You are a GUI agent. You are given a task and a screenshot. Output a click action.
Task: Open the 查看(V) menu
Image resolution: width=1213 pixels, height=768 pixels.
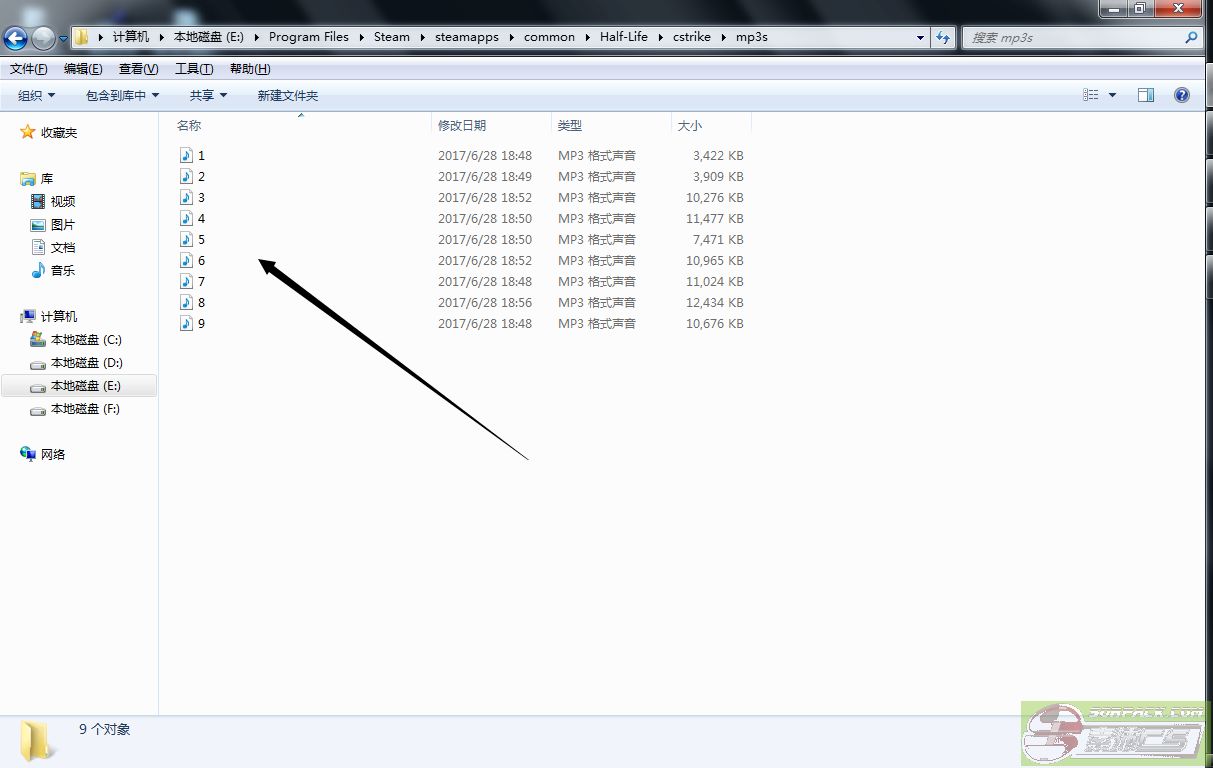(x=138, y=69)
